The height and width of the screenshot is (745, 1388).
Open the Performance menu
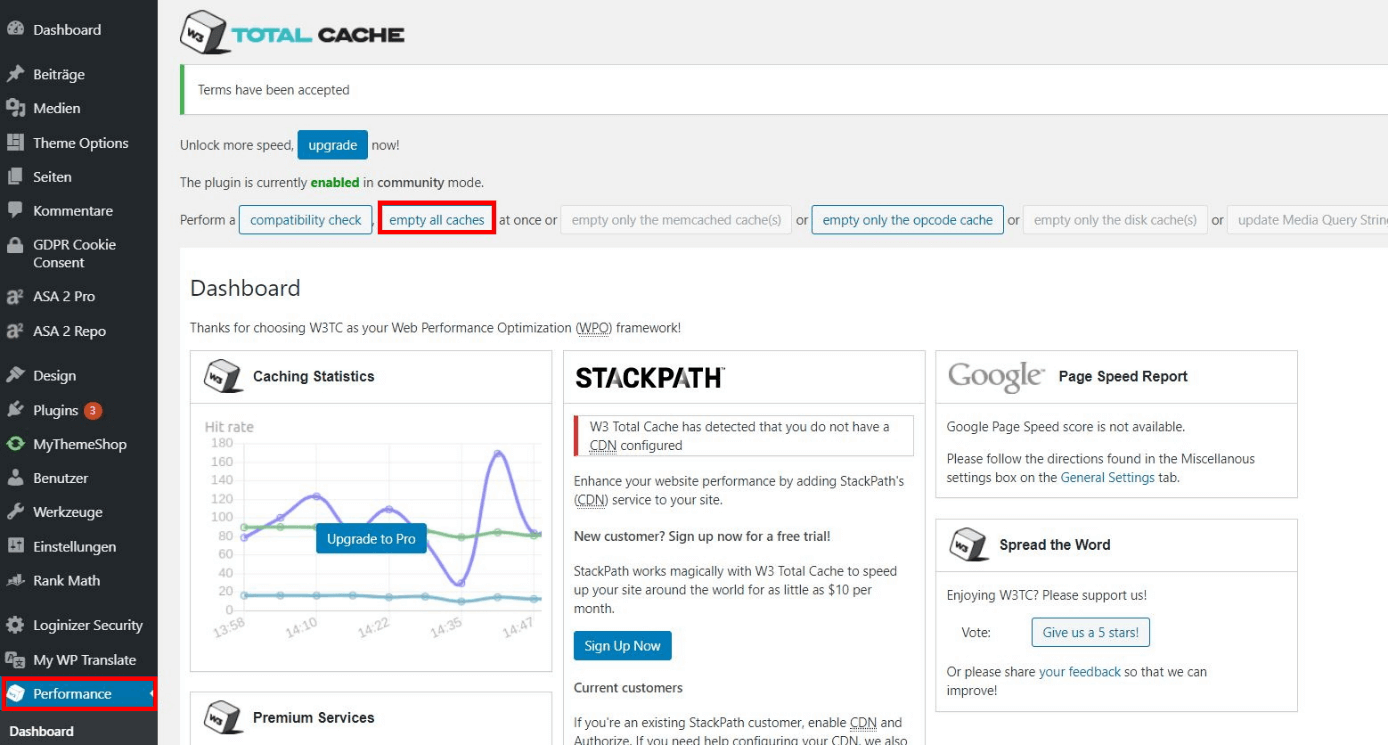(x=79, y=694)
